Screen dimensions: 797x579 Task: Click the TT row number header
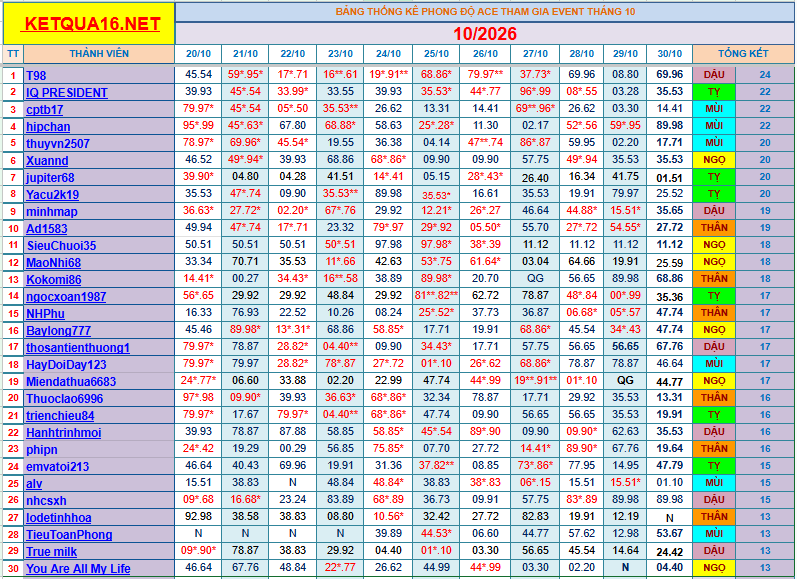(13, 54)
